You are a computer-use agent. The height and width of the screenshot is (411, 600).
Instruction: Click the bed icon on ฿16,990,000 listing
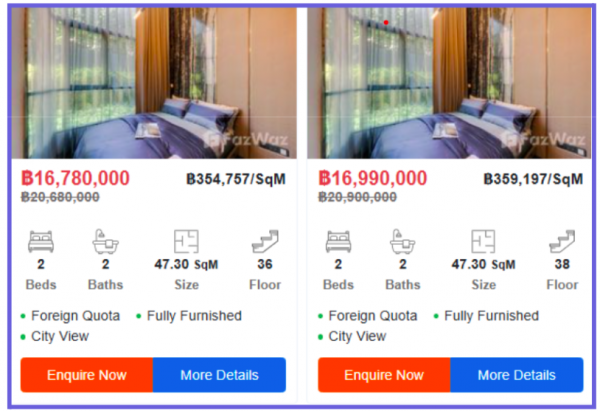coord(338,242)
